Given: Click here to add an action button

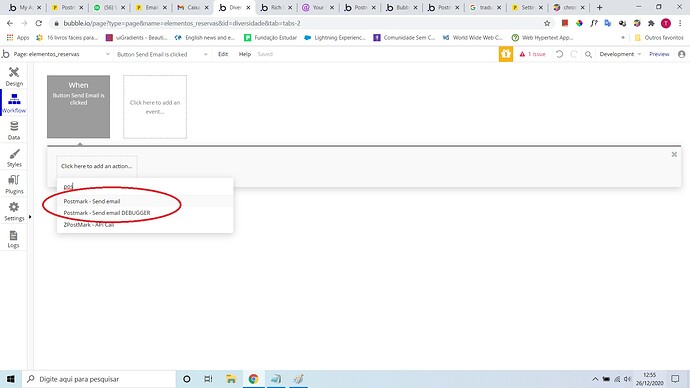Looking at the screenshot, I should [96, 166].
